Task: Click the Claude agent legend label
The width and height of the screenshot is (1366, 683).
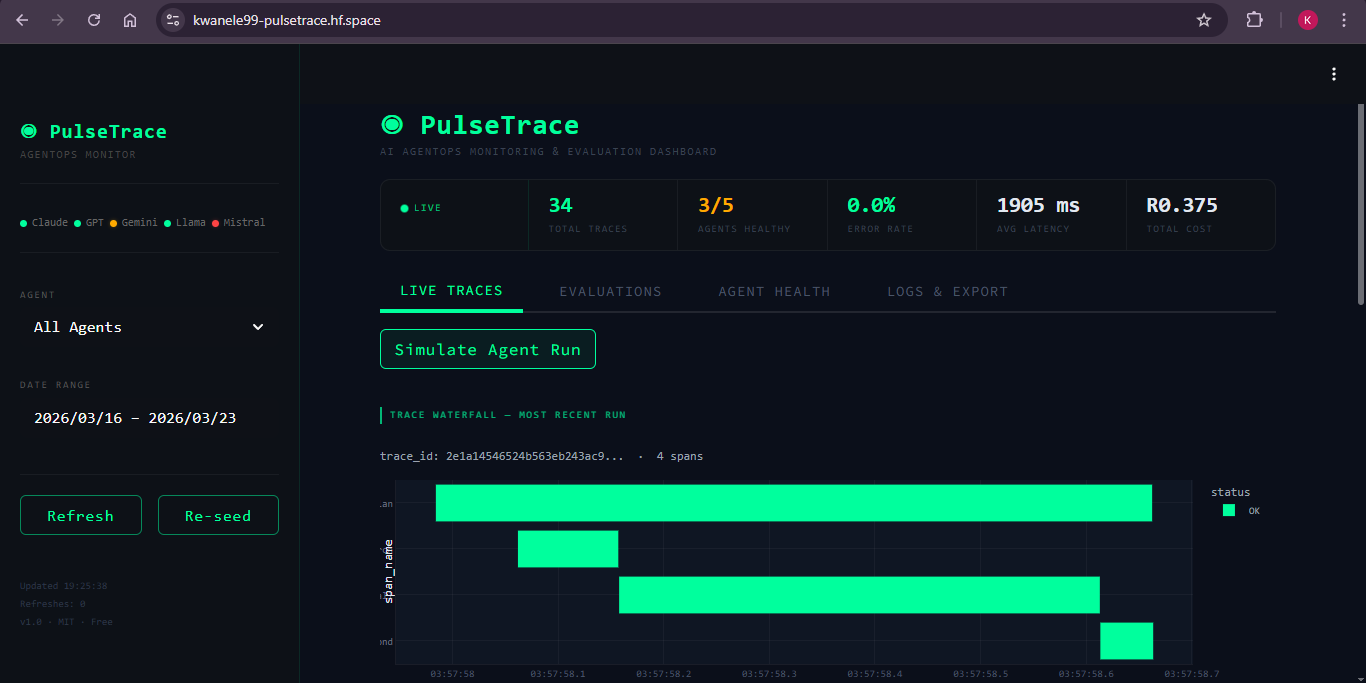Action: 50,223
